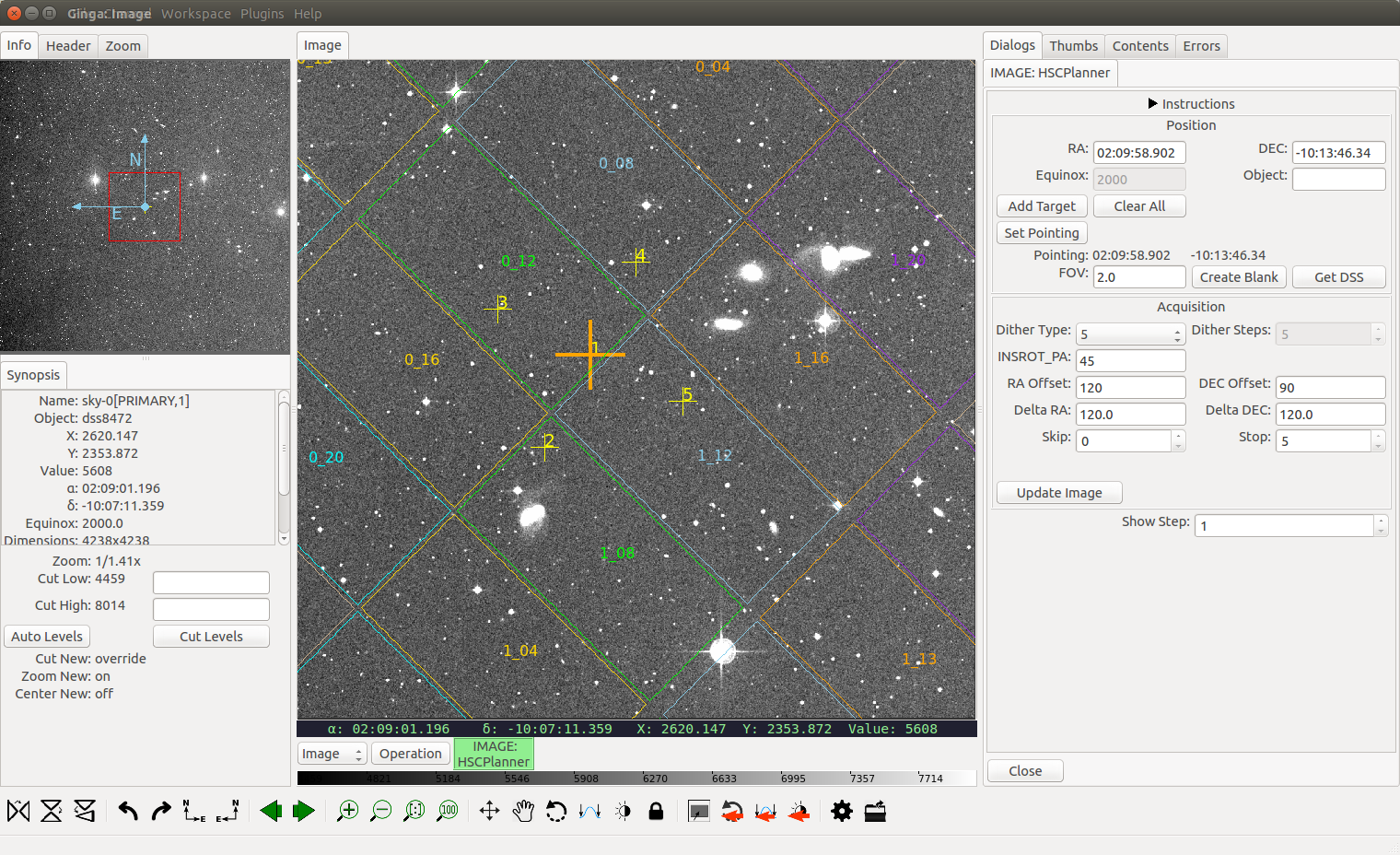Open the Header tab

click(x=68, y=46)
